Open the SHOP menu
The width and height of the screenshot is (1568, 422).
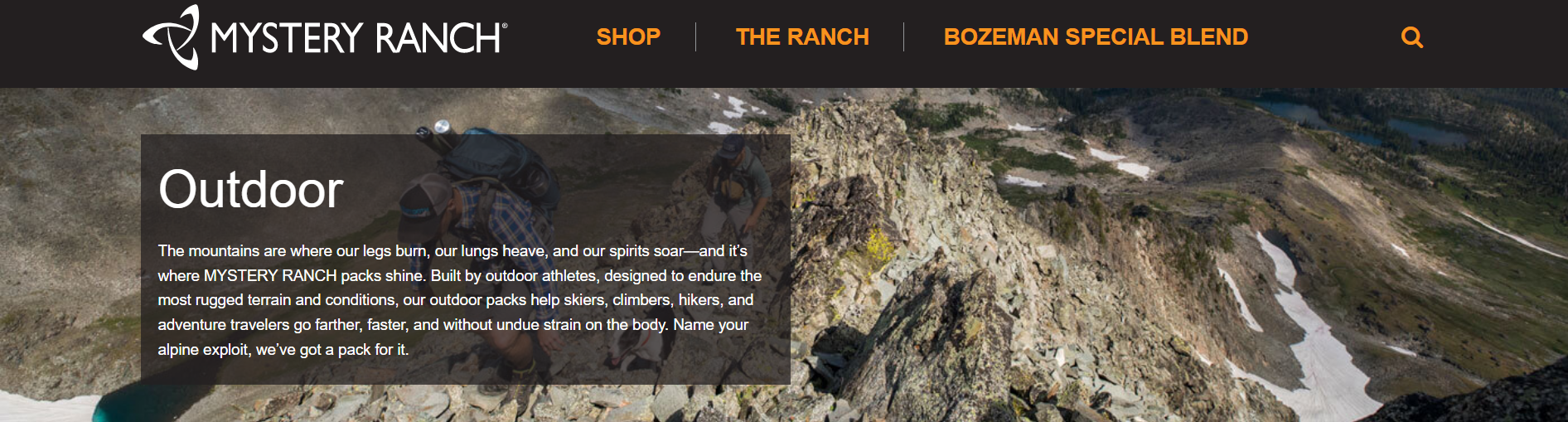coord(628,37)
